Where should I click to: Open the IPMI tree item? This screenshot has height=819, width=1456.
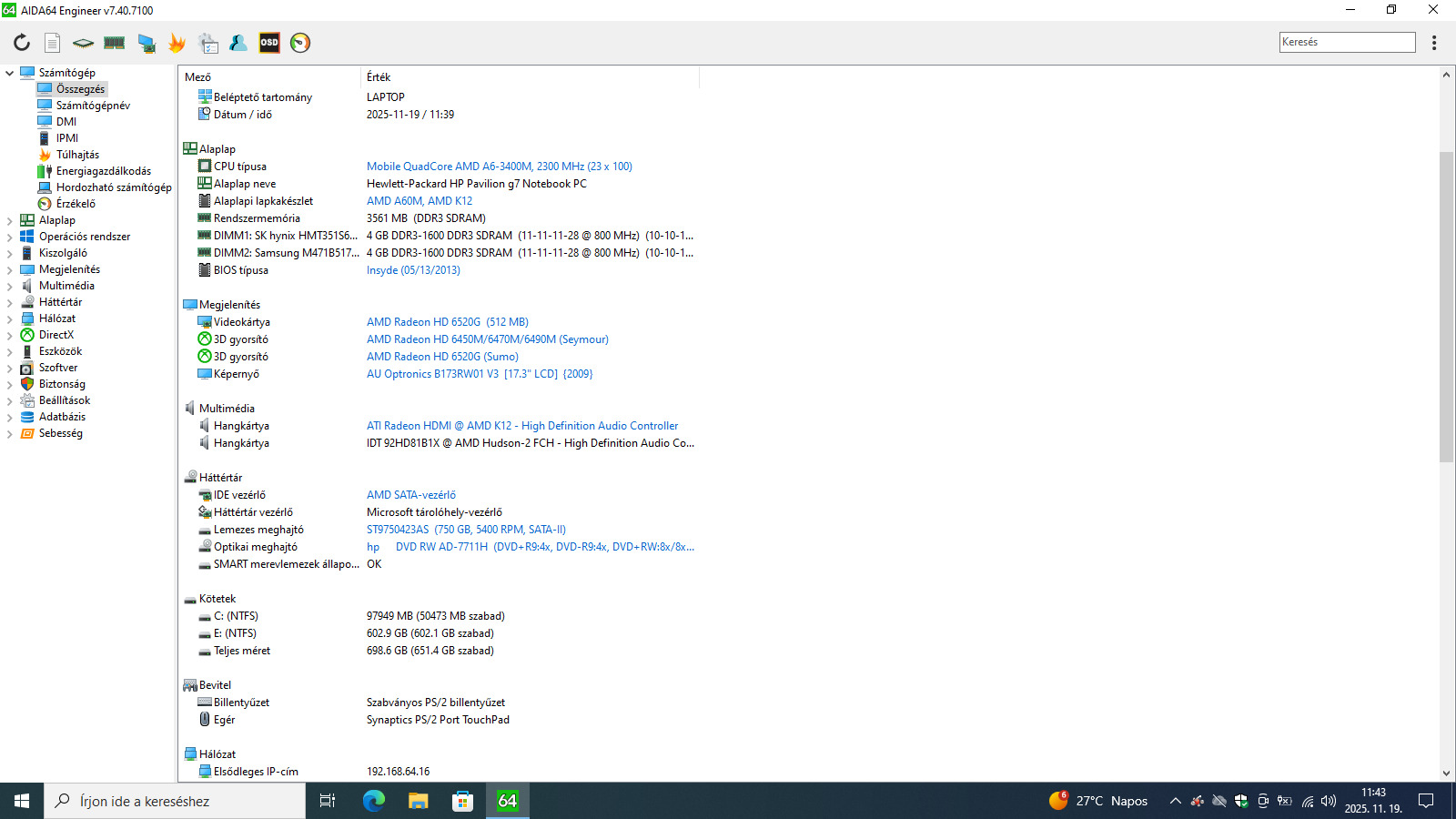[58, 138]
